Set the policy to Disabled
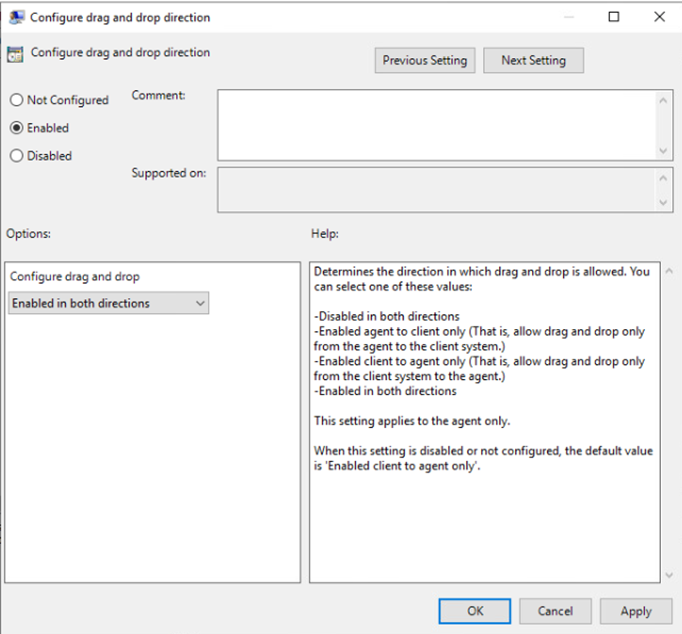 [x=16, y=156]
